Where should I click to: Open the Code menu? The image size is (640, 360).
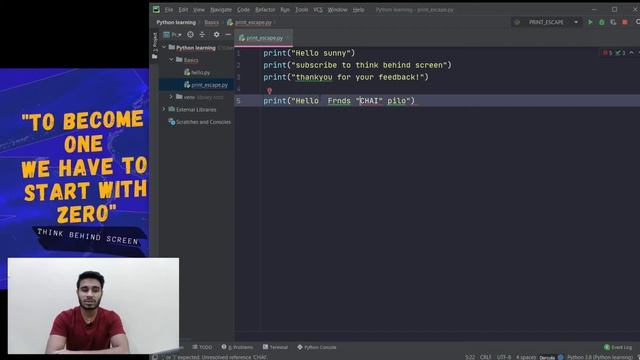[243, 9]
